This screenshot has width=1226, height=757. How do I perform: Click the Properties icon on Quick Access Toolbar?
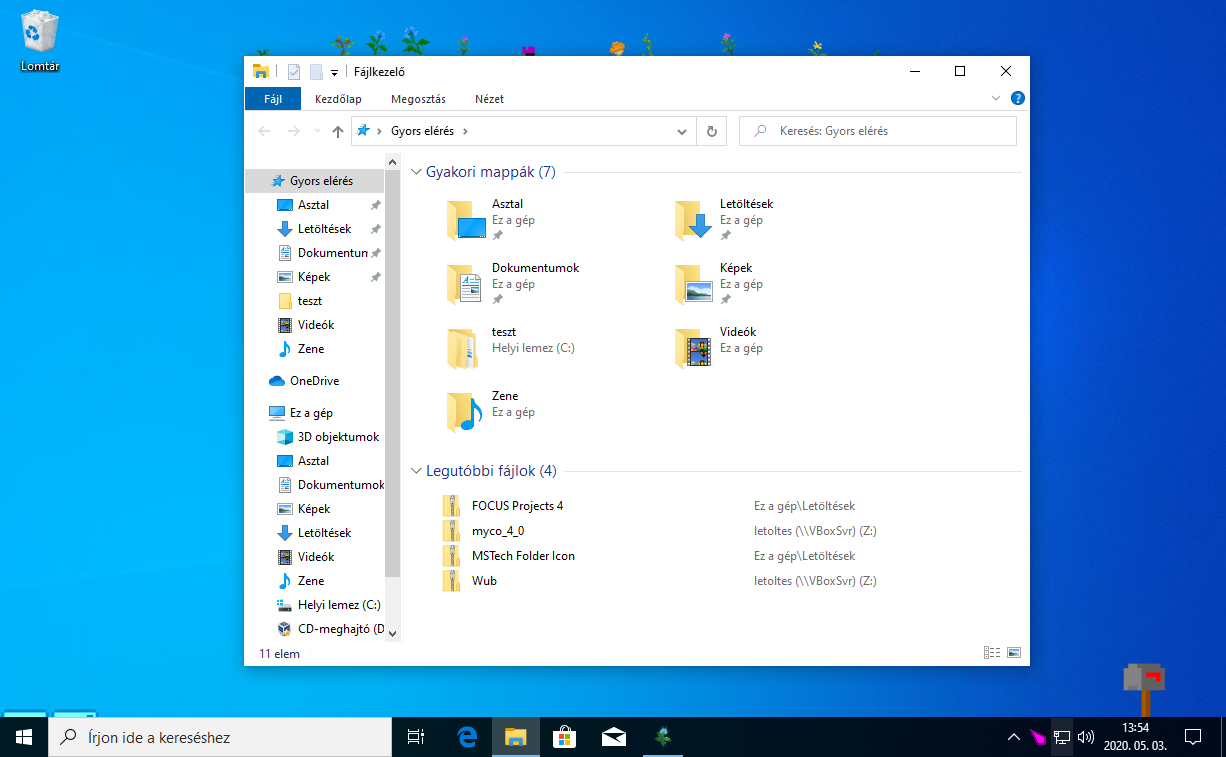coord(293,71)
